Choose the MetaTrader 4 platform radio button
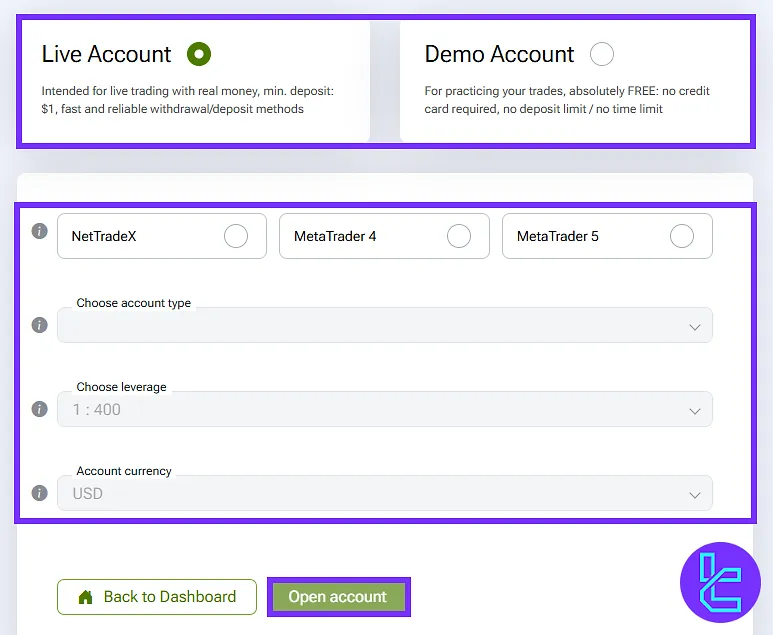 pyautogui.click(x=458, y=236)
